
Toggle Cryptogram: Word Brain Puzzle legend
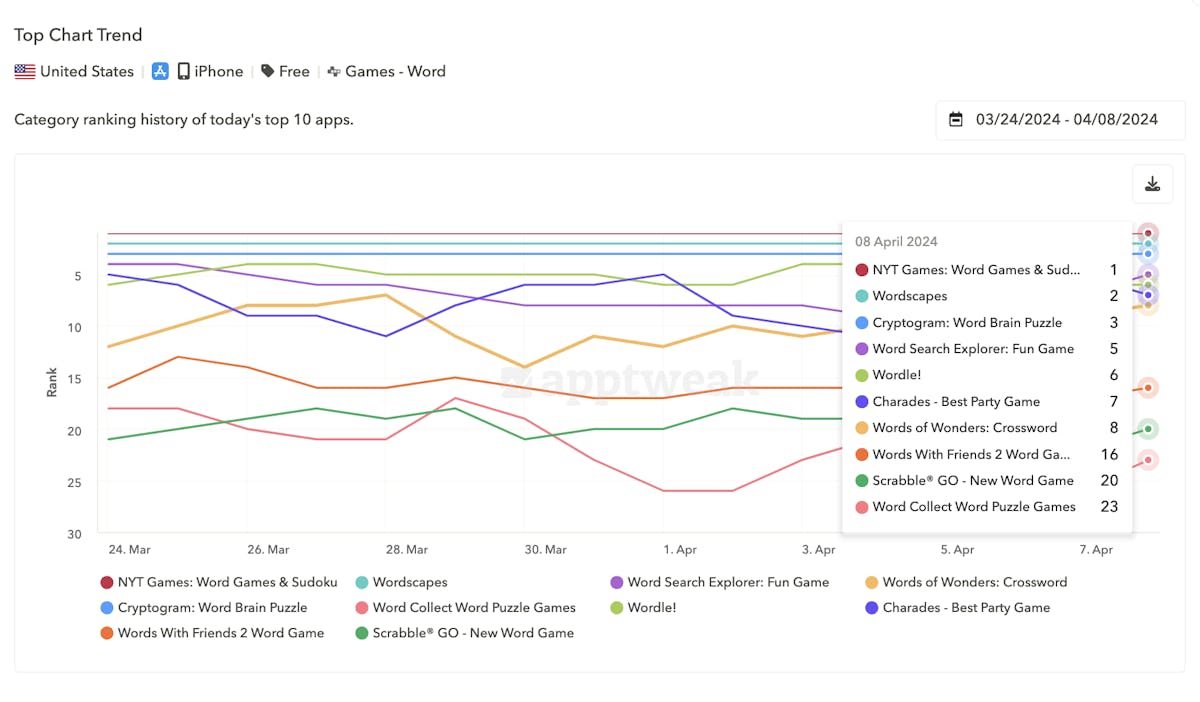(x=204, y=608)
